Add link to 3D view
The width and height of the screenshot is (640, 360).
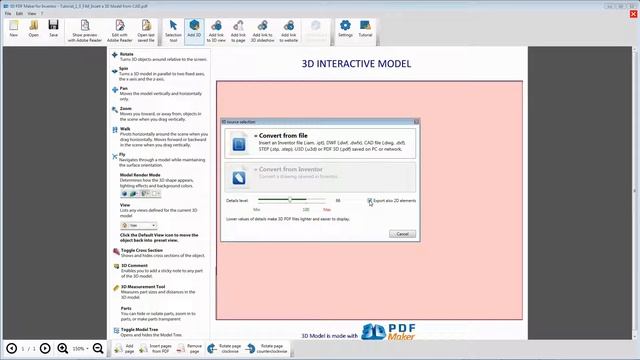[216, 31]
